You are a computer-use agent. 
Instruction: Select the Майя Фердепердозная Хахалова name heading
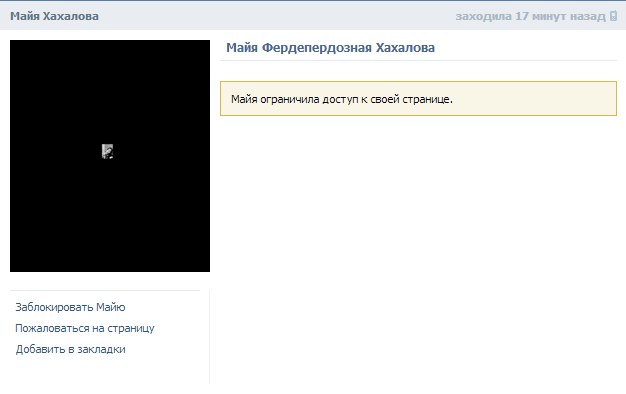[x=330, y=48]
